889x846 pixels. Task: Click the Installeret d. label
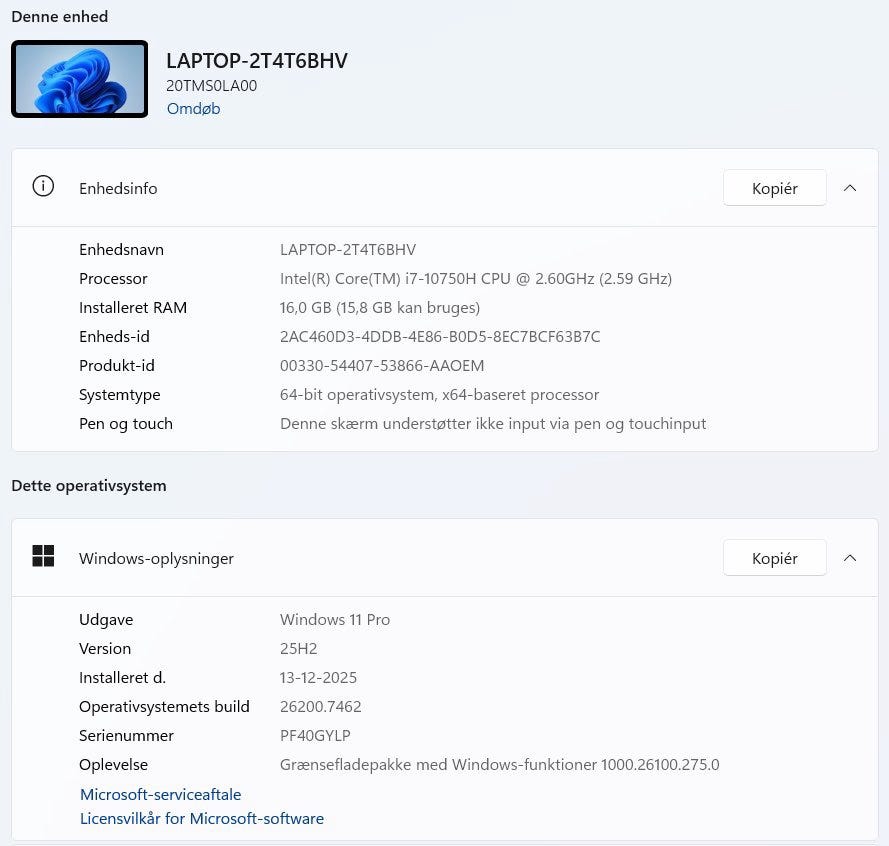point(122,677)
